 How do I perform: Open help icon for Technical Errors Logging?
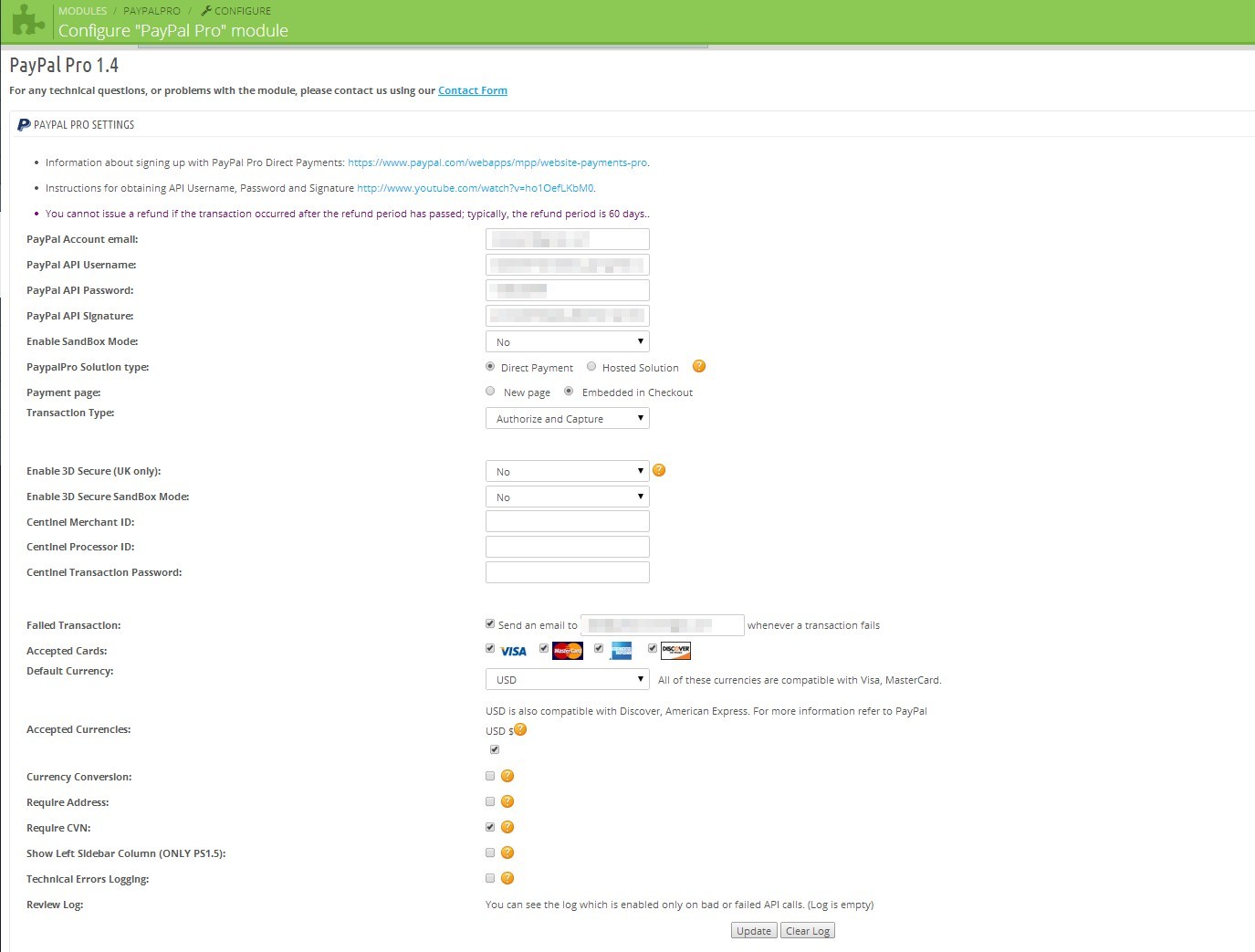(507, 878)
